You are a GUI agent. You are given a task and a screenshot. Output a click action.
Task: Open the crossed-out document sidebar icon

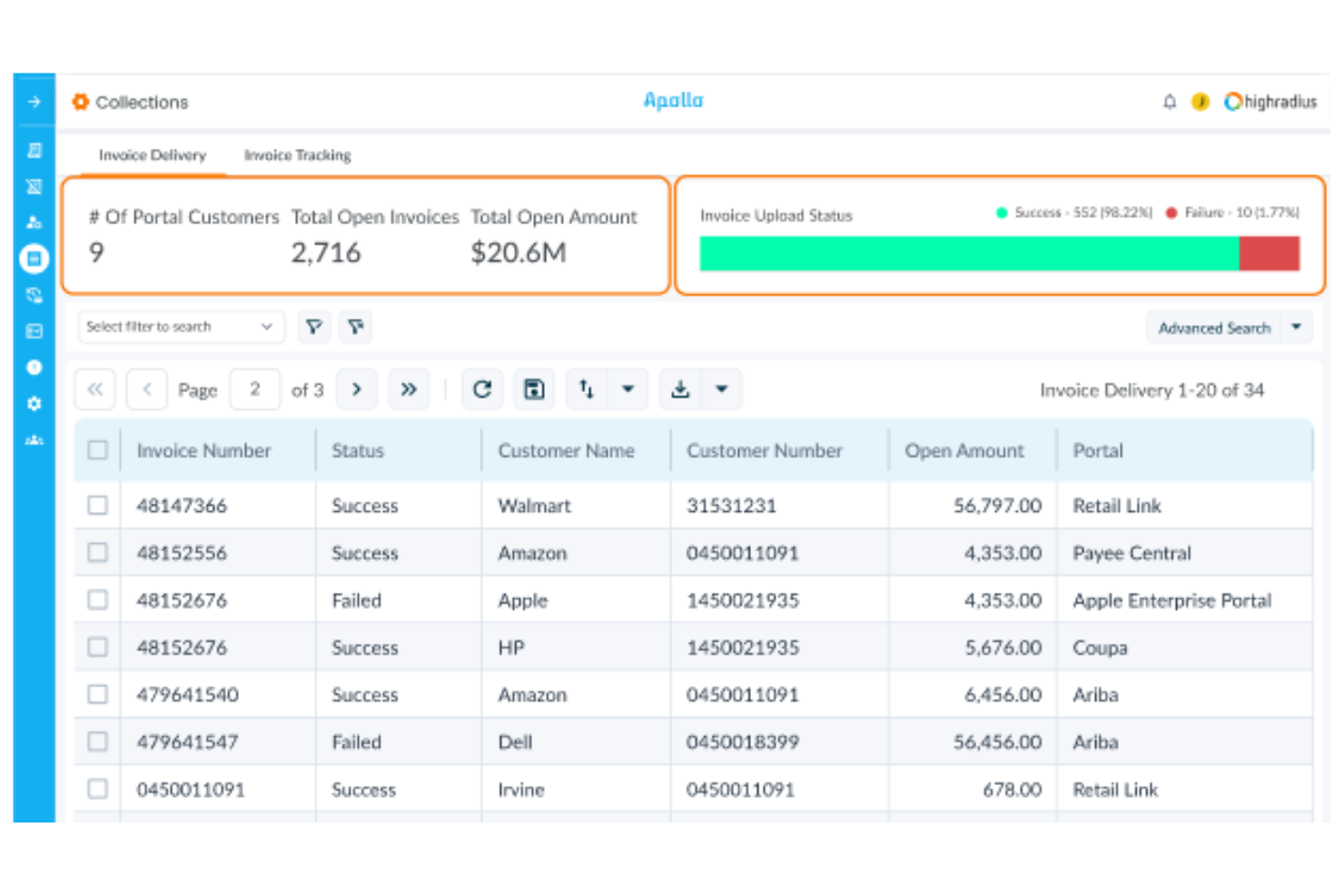pyautogui.click(x=35, y=187)
